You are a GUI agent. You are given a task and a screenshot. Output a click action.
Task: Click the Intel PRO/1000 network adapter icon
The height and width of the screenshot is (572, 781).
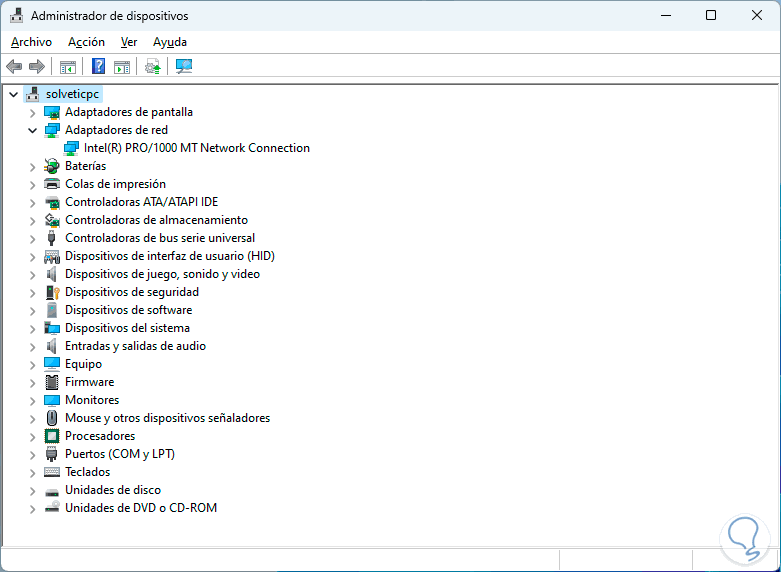71,148
